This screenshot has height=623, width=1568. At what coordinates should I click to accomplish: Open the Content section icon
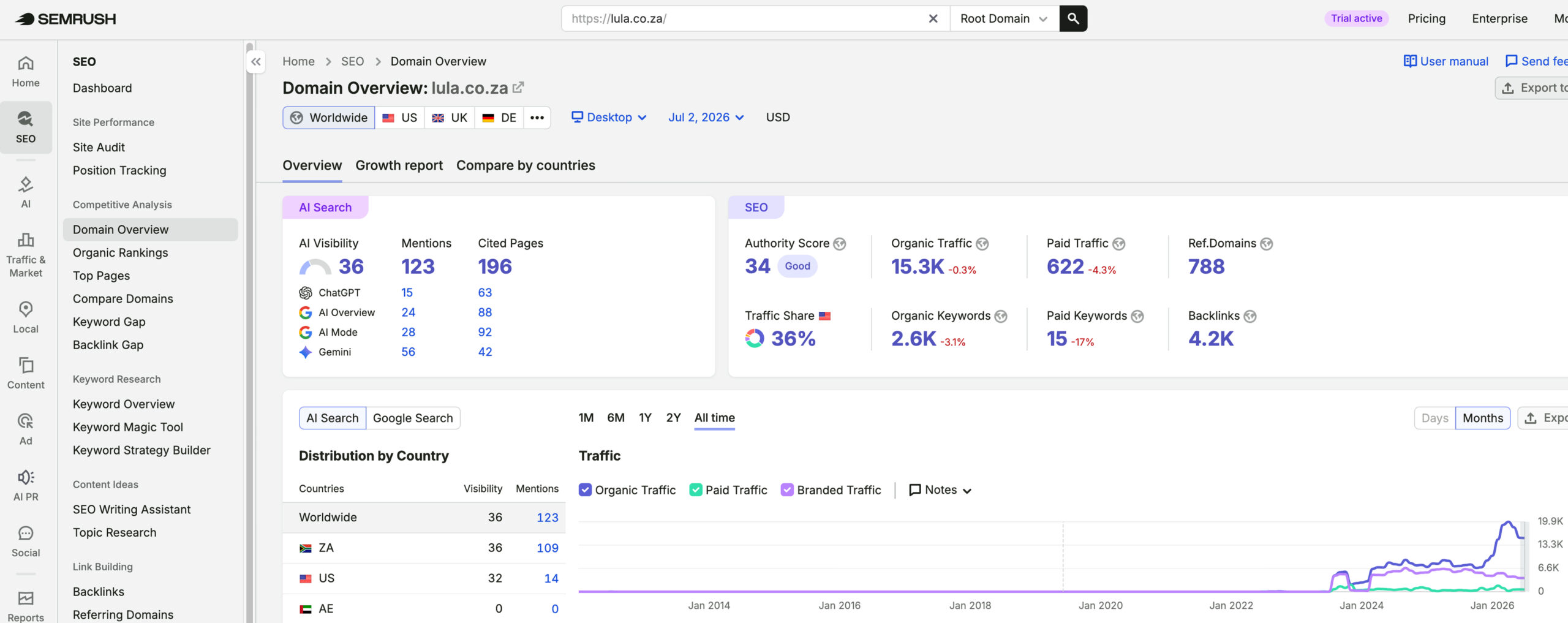26,373
